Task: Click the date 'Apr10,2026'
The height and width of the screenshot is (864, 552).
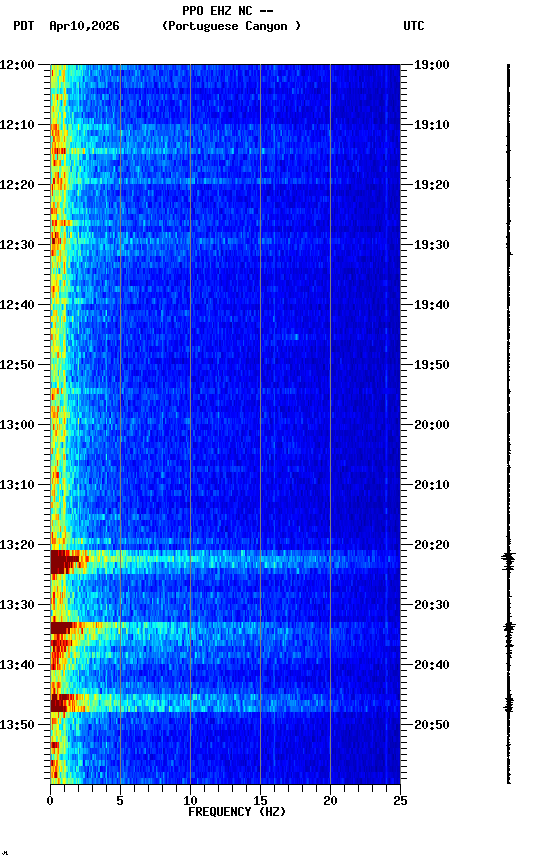Action: (84, 26)
